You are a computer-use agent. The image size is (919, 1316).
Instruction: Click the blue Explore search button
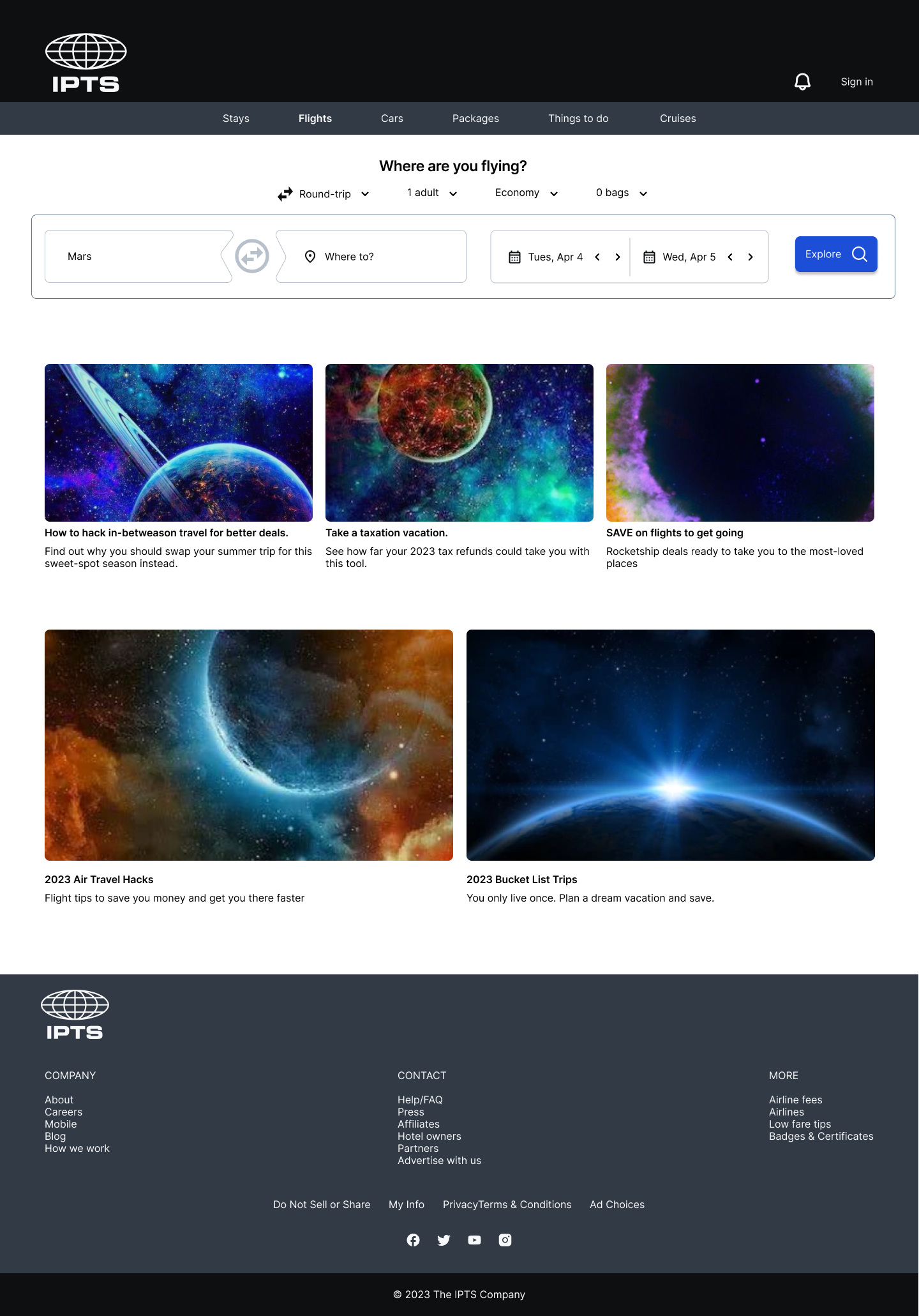point(836,254)
